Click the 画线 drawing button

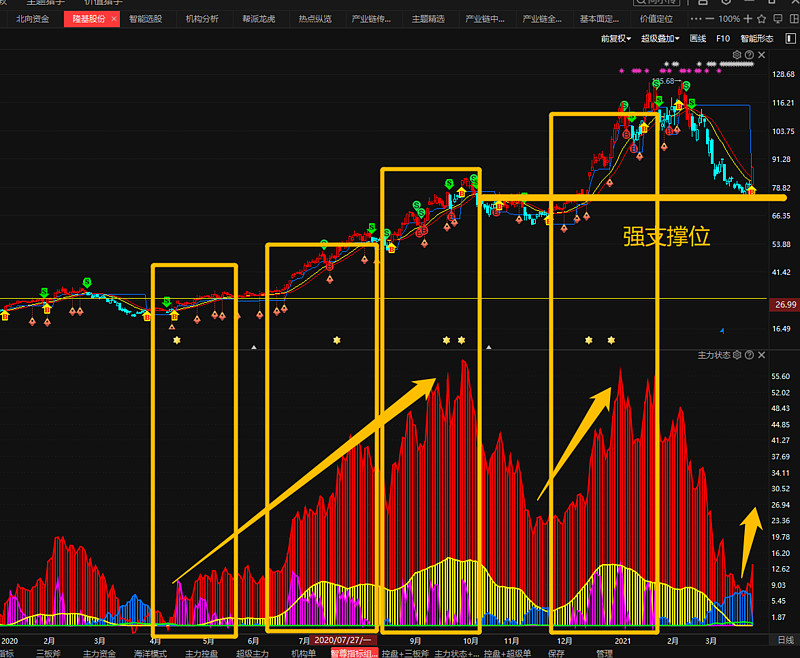click(697, 39)
